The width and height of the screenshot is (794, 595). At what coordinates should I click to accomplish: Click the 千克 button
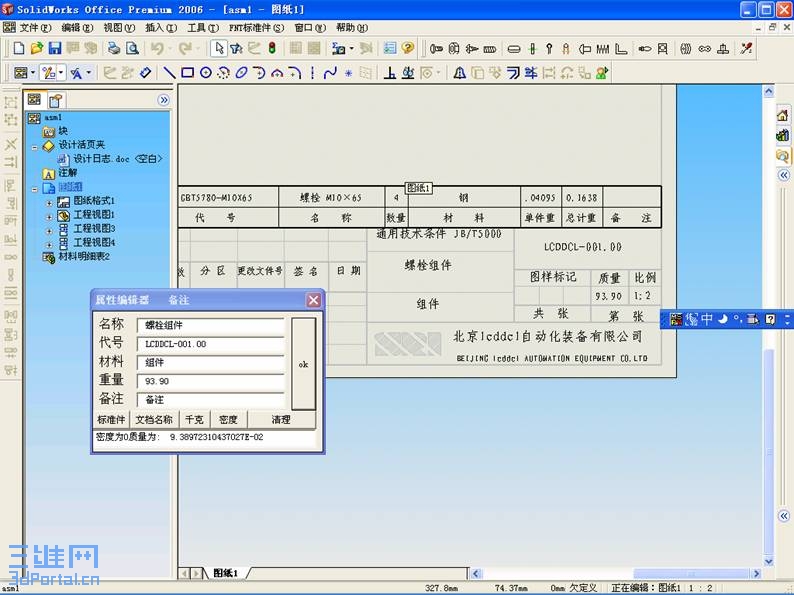194,420
